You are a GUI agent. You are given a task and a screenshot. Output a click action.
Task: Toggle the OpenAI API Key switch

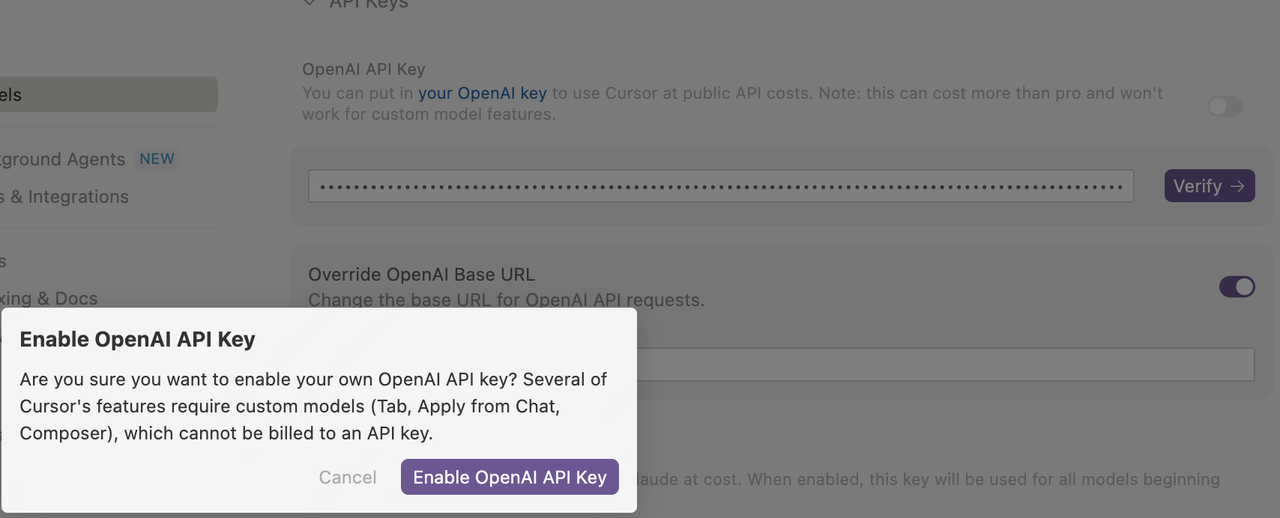[1224, 106]
